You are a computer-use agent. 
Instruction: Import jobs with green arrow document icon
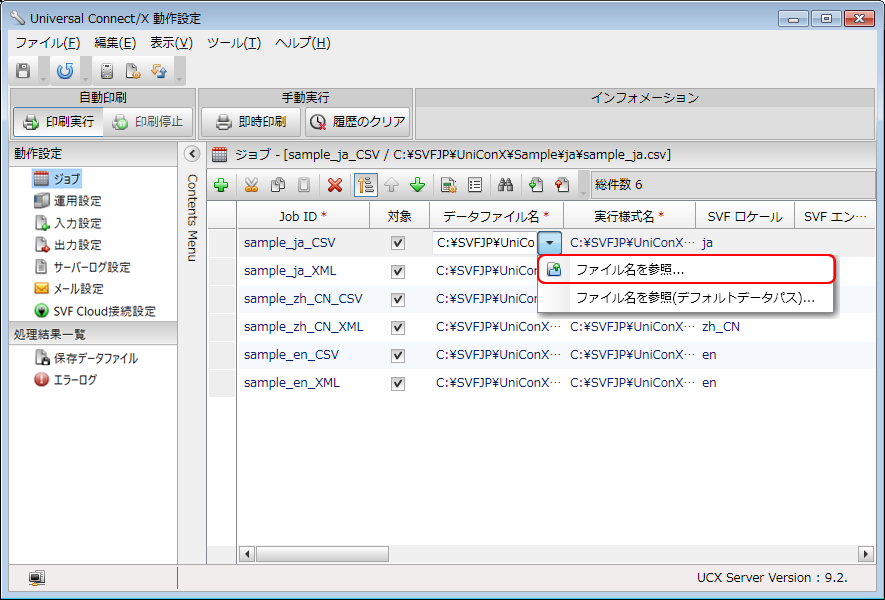click(x=536, y=185)
